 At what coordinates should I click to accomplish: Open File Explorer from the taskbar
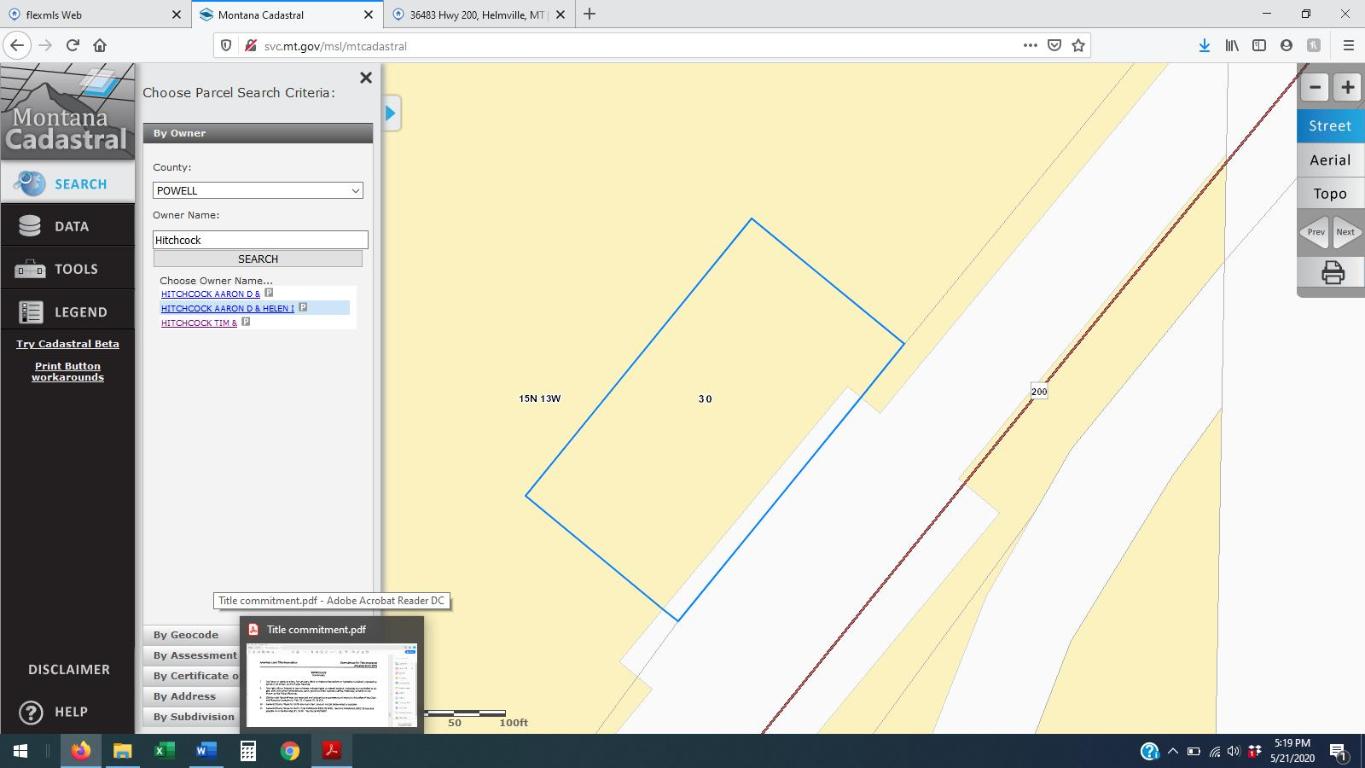click(x=122, y=751)
